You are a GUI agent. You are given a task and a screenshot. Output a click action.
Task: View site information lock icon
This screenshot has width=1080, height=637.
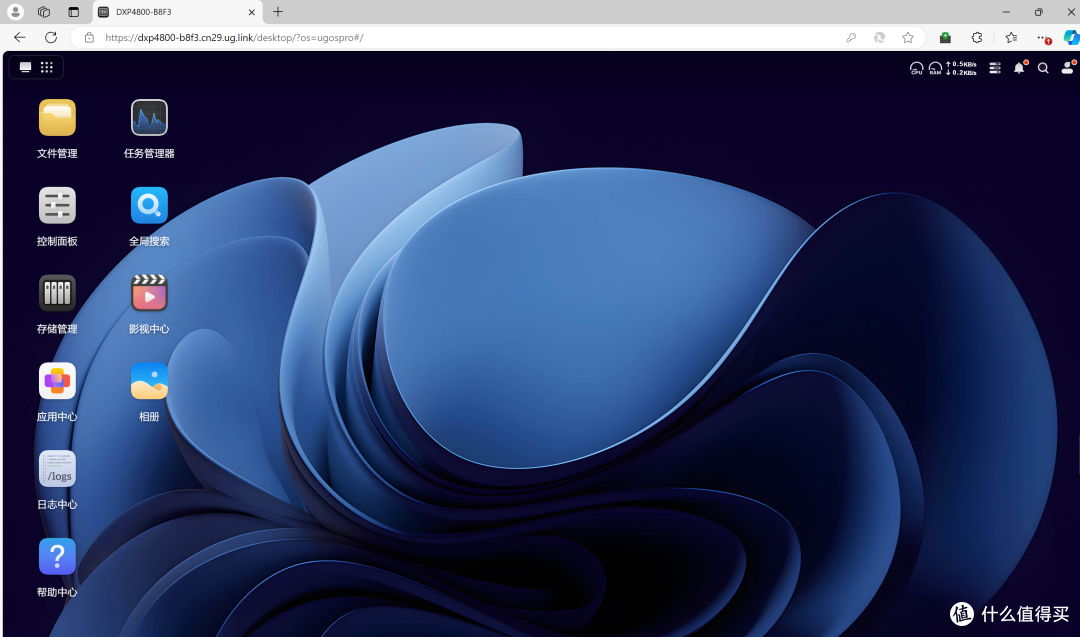pos(90,38)
